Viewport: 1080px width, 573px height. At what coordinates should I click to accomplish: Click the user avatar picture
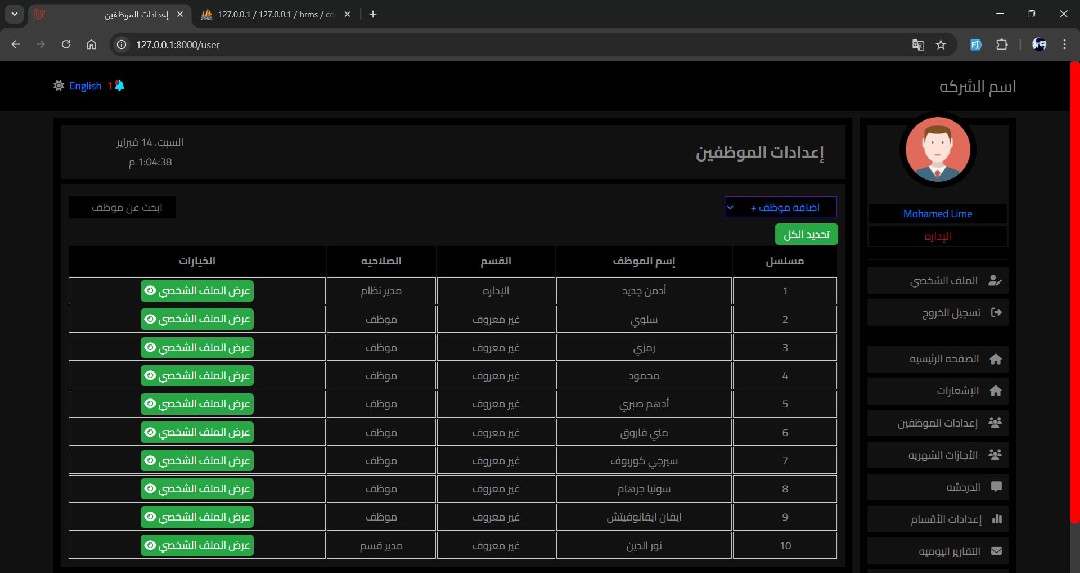pyautogui.click(x=937, y=149)
